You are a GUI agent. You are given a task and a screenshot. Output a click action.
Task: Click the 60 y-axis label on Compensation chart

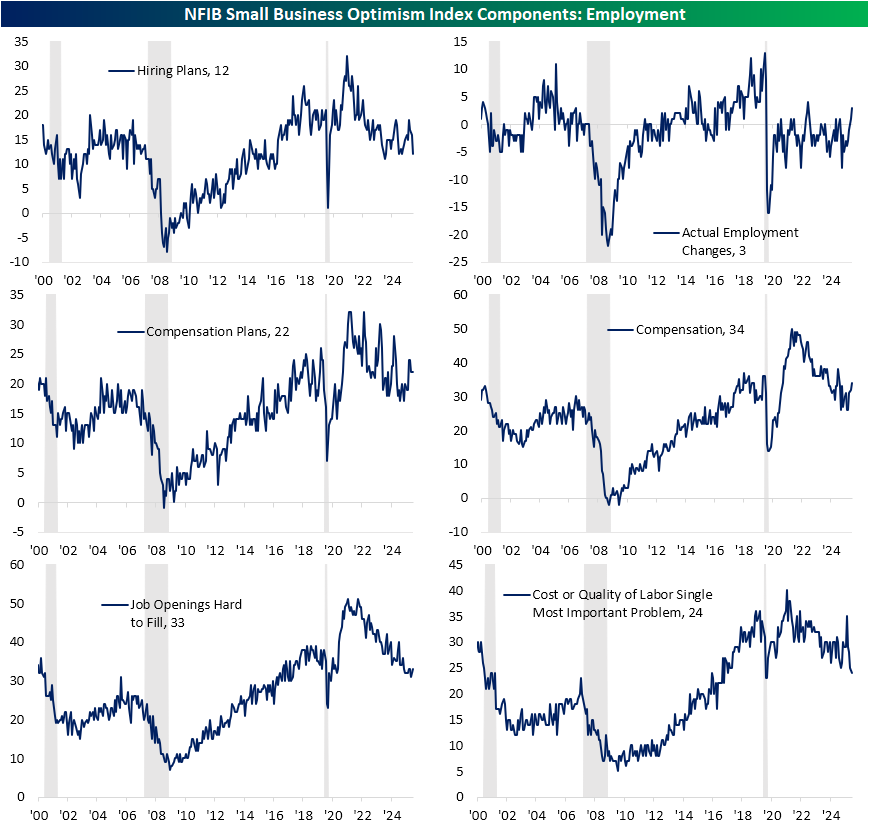click(462, 295)
